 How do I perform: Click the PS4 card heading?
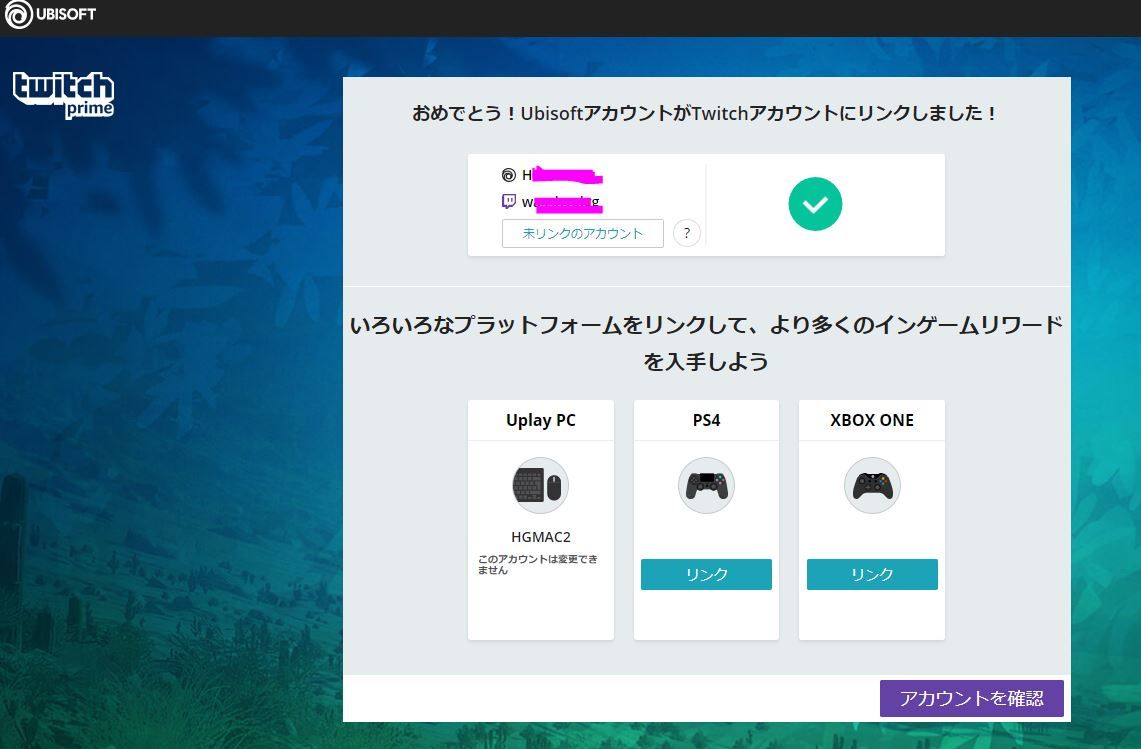coord(706,420)
